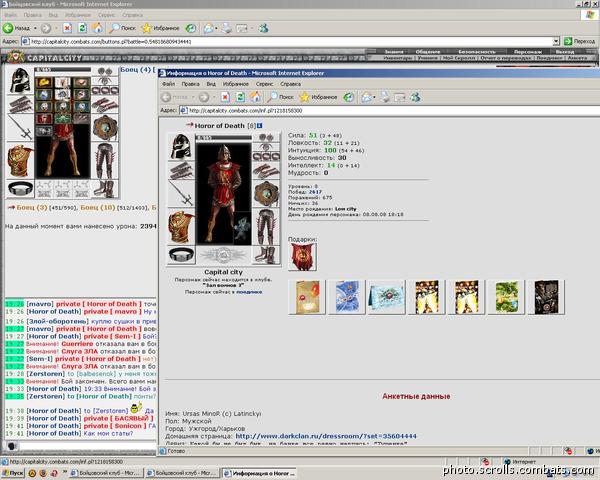Viewport: 600px width, 480px height.
Task: Click Back (Назад) in Бойцовский клуб window
Action: click(x=16, y=28)
